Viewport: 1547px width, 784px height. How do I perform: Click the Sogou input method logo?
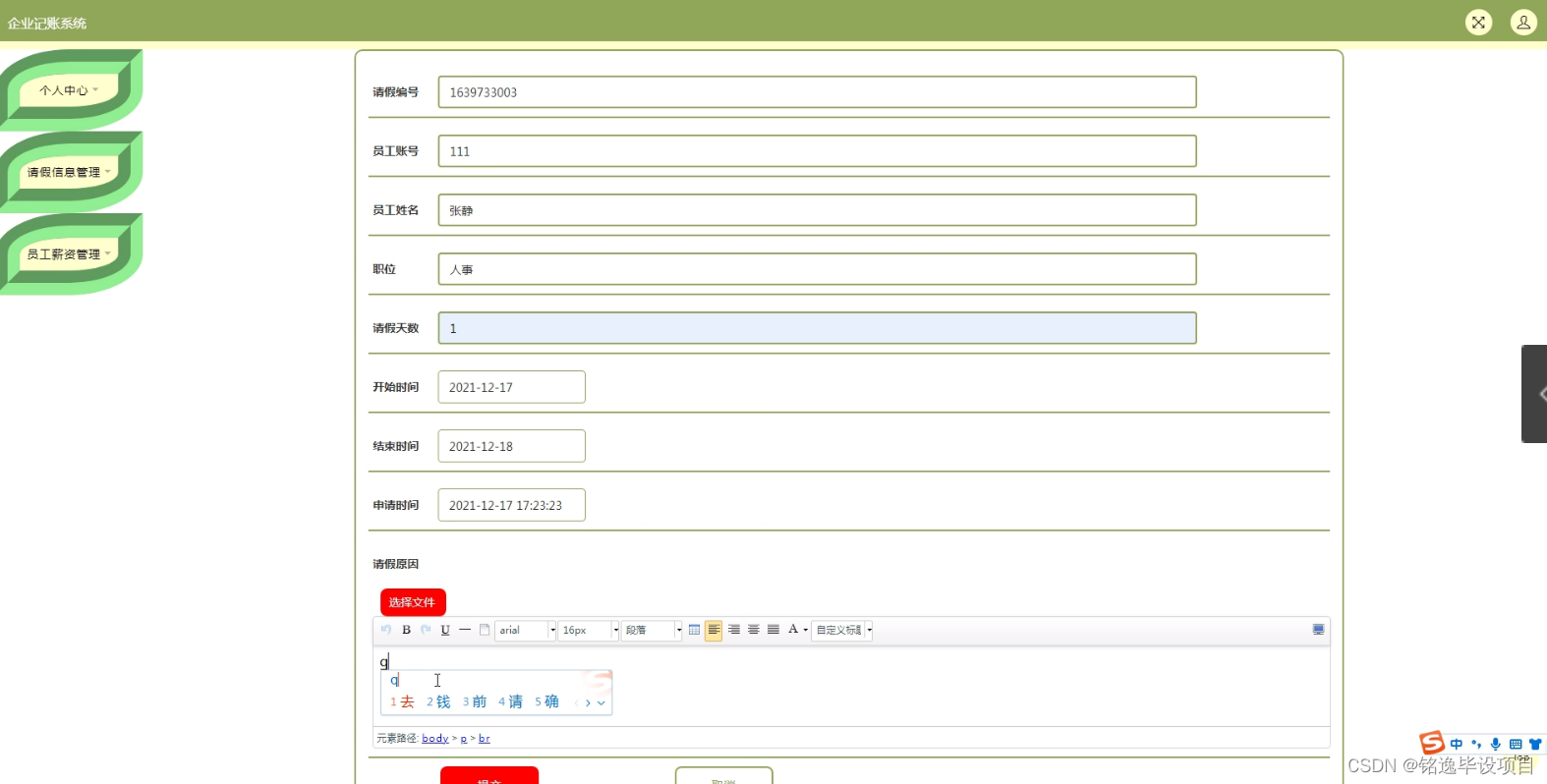pyautogui.click(x=1432, y=743)
